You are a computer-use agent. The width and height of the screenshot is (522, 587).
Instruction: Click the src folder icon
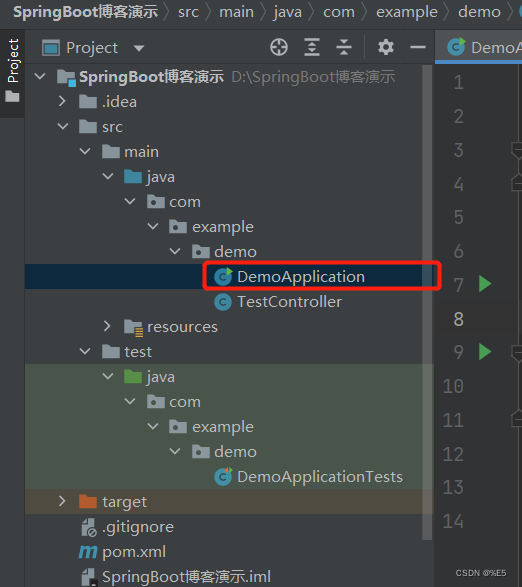pos(88,127)
